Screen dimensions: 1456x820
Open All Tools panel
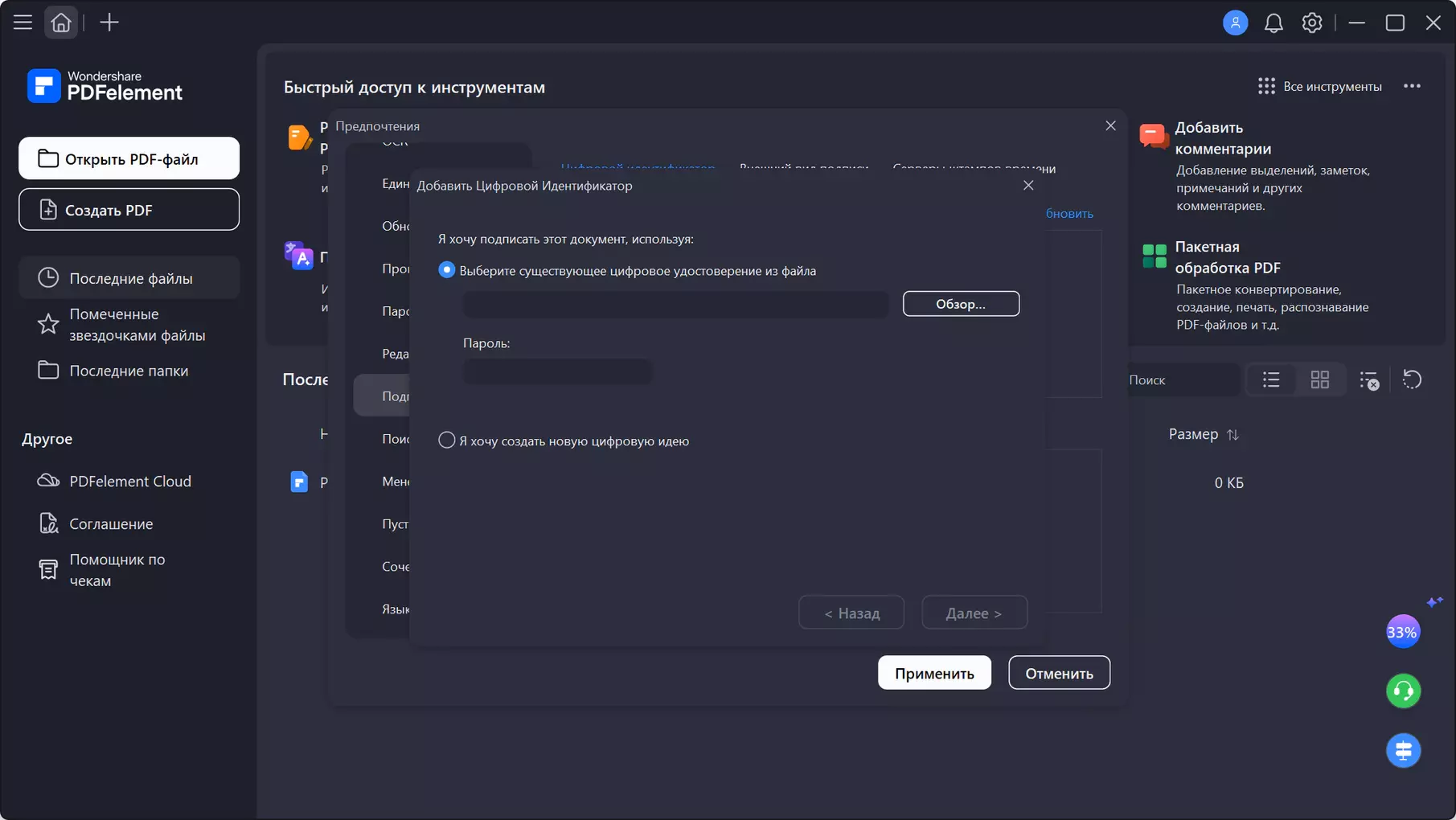[x=1319, y=86]
